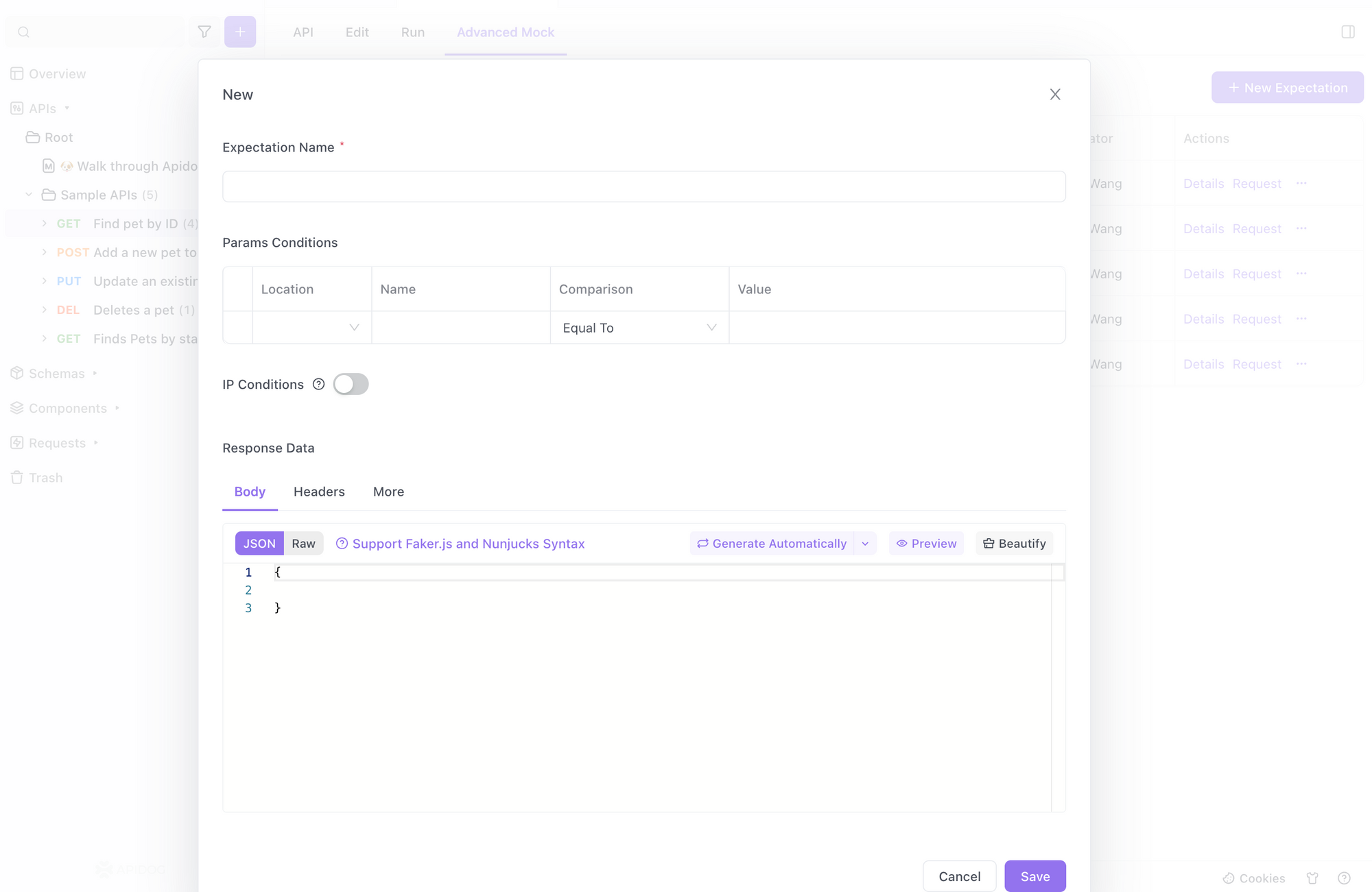
Task: Click the shirt icon in bottom bar
Action: point(1312,878)
